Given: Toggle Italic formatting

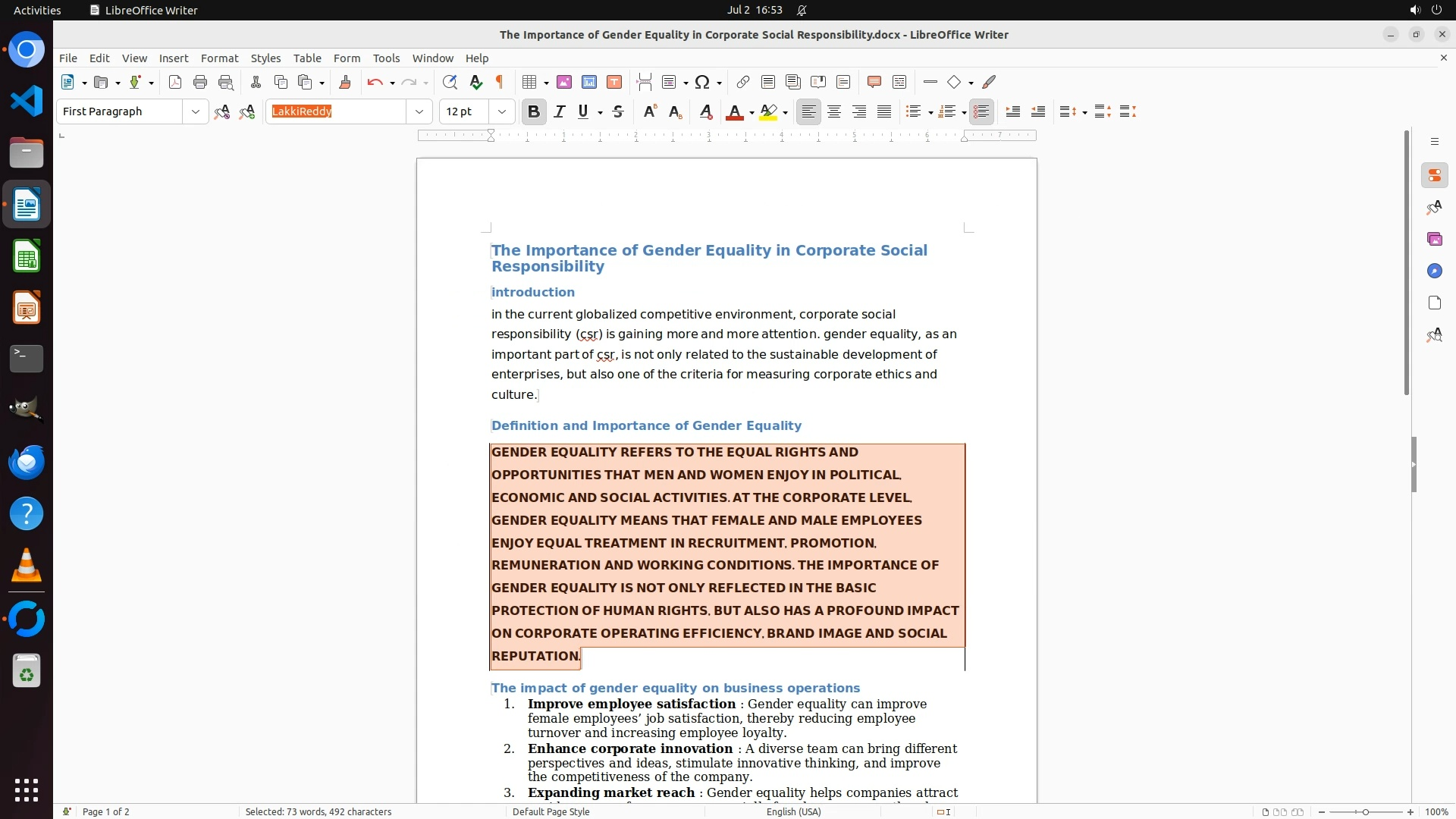Looking at the screenshot, I should [x=559, y=111].
